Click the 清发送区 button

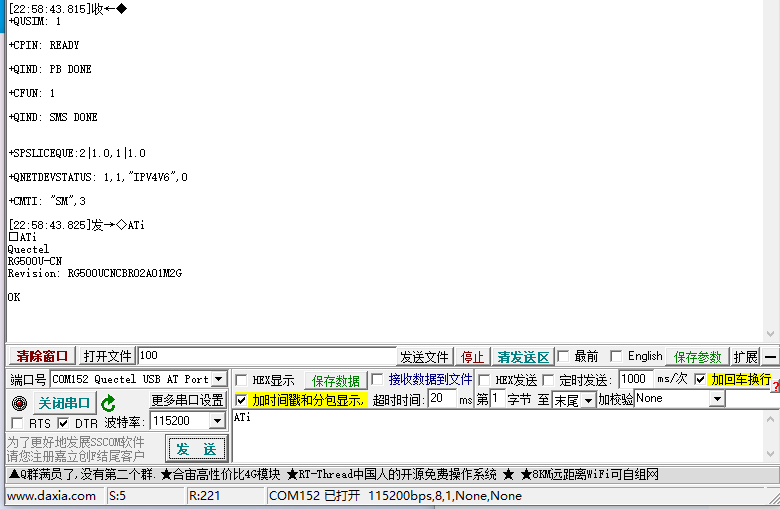pos(523,357)
